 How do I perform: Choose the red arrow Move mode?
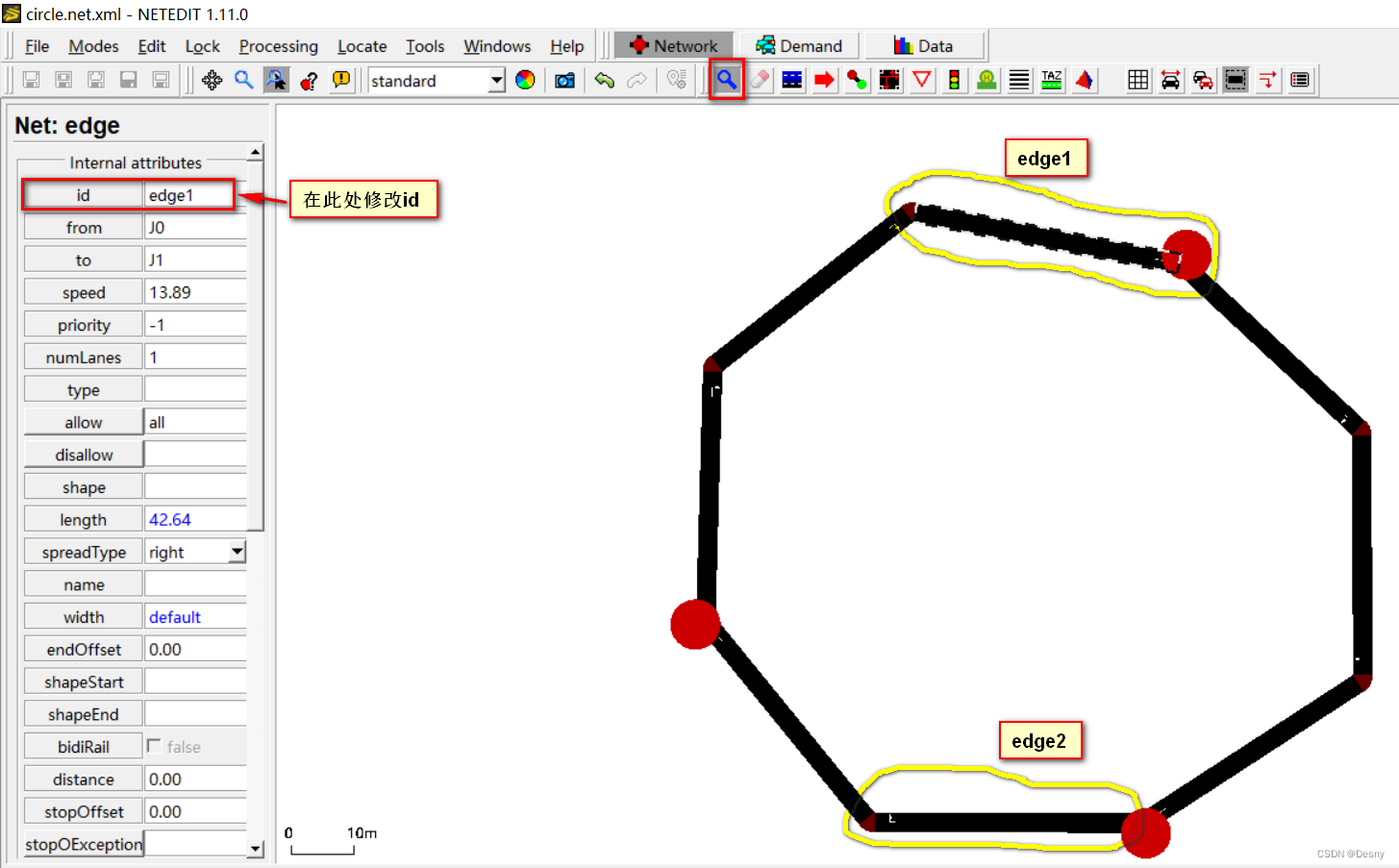pos(824,80)
